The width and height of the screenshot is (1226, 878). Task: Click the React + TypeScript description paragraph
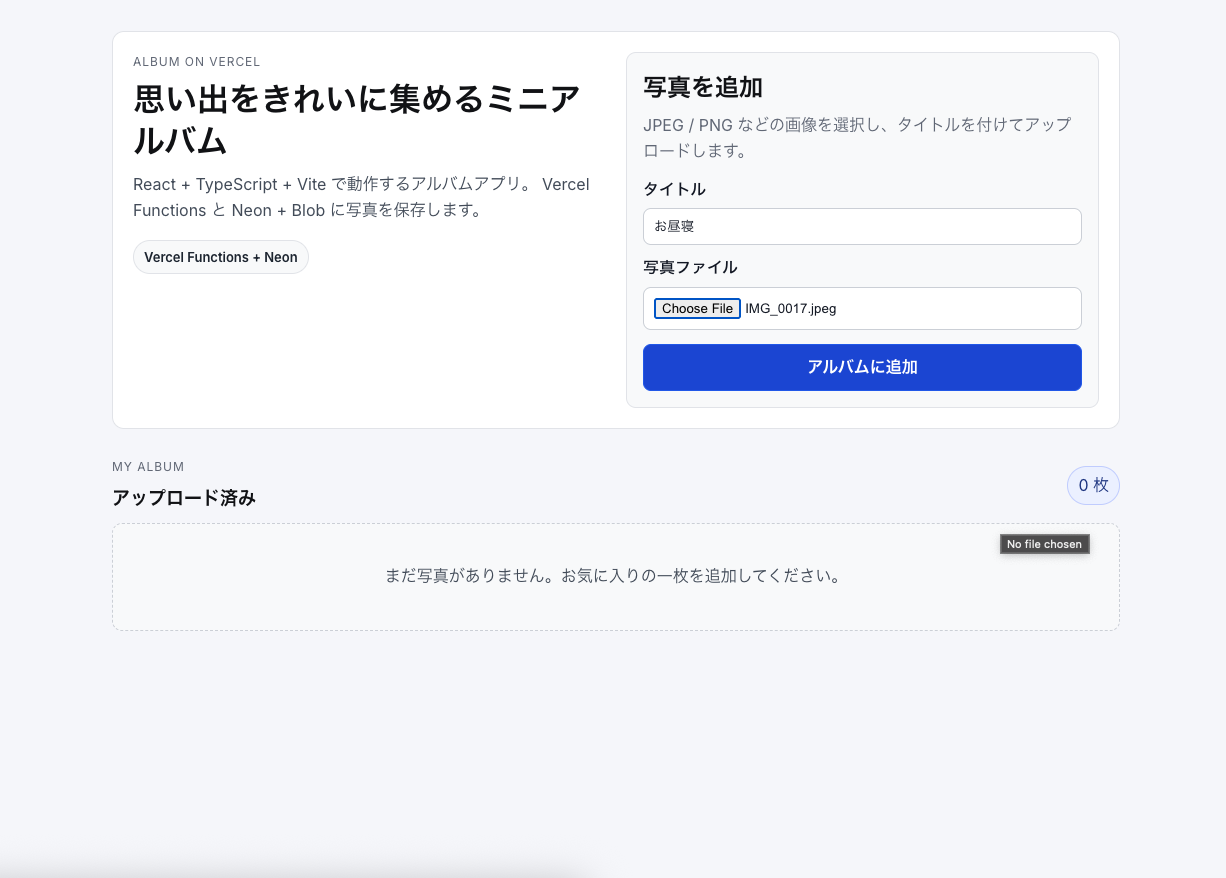pyautogui.click(x=361, y=197)
